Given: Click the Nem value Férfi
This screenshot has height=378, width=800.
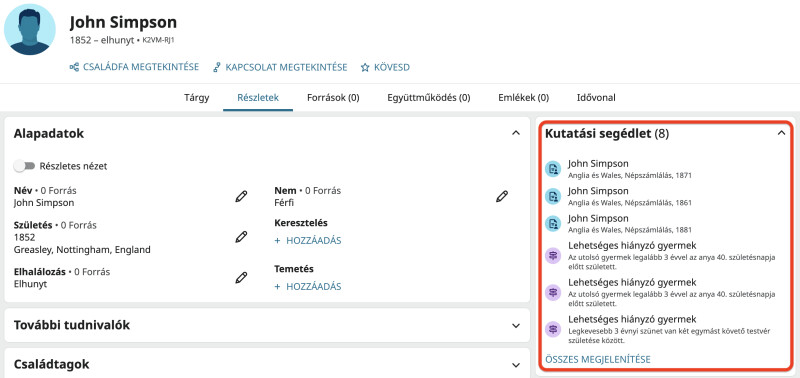Looking at the screenshot, I should click(x=284, y=203).
